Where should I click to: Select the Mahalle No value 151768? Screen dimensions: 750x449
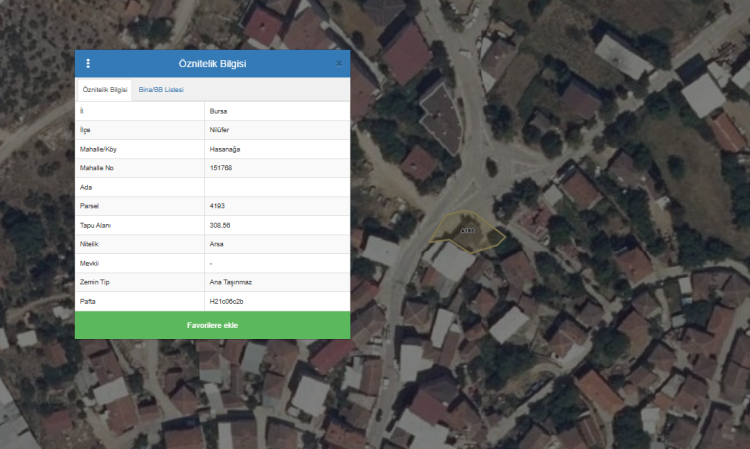tap(221, 167)
